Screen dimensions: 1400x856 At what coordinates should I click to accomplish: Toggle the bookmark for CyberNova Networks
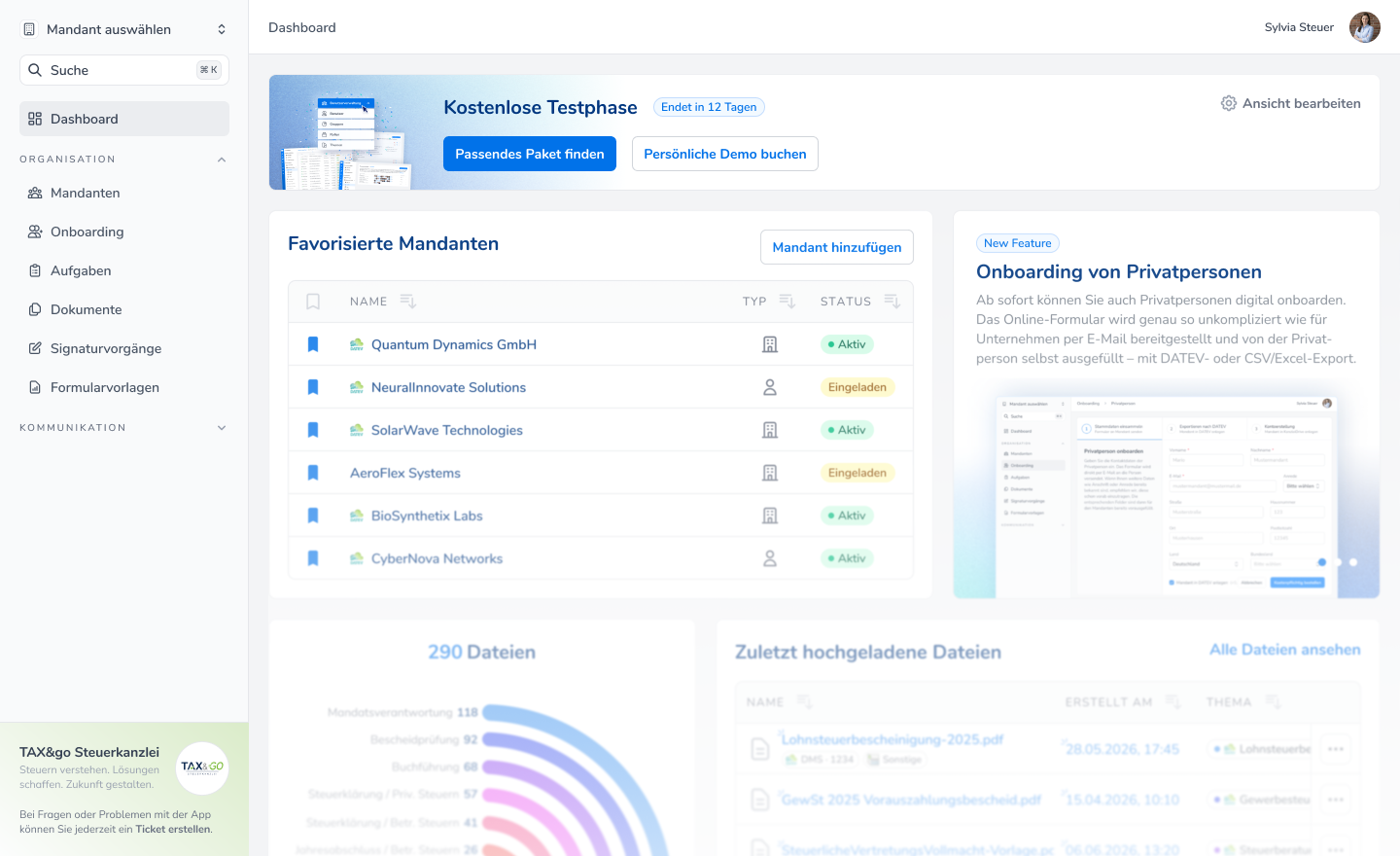[313, 558]
